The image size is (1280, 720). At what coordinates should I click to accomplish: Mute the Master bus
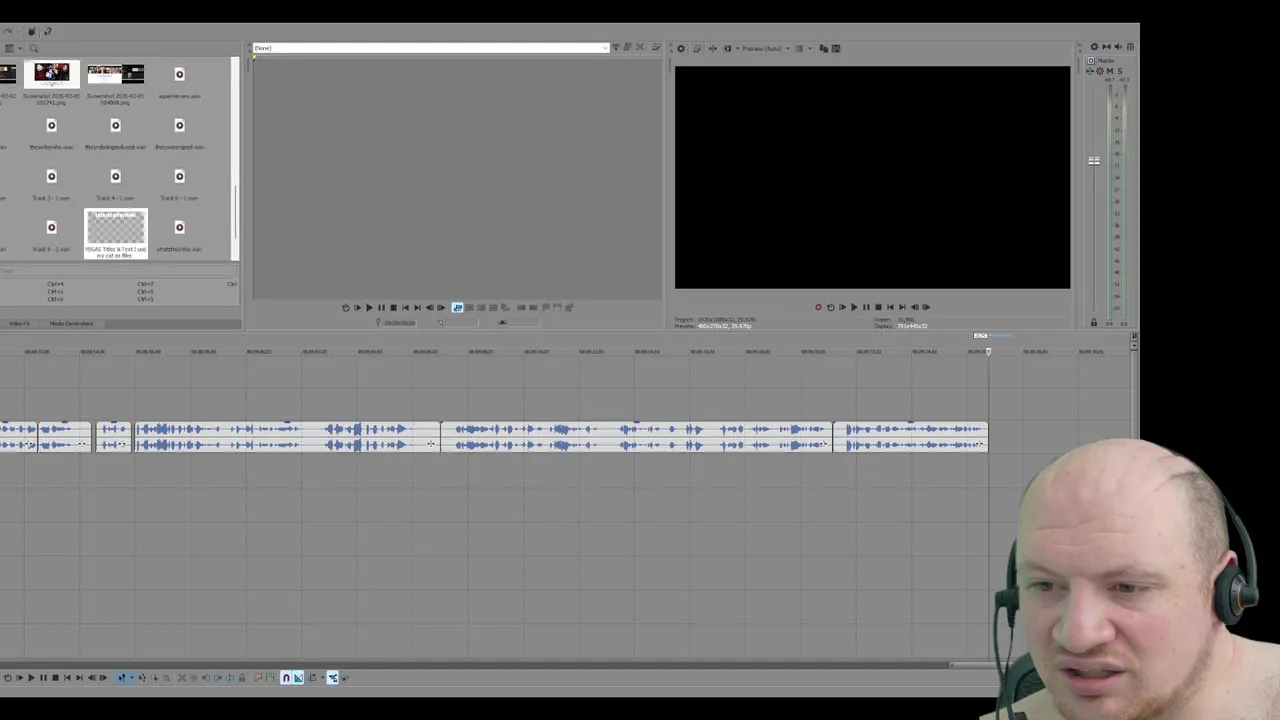1109,71
